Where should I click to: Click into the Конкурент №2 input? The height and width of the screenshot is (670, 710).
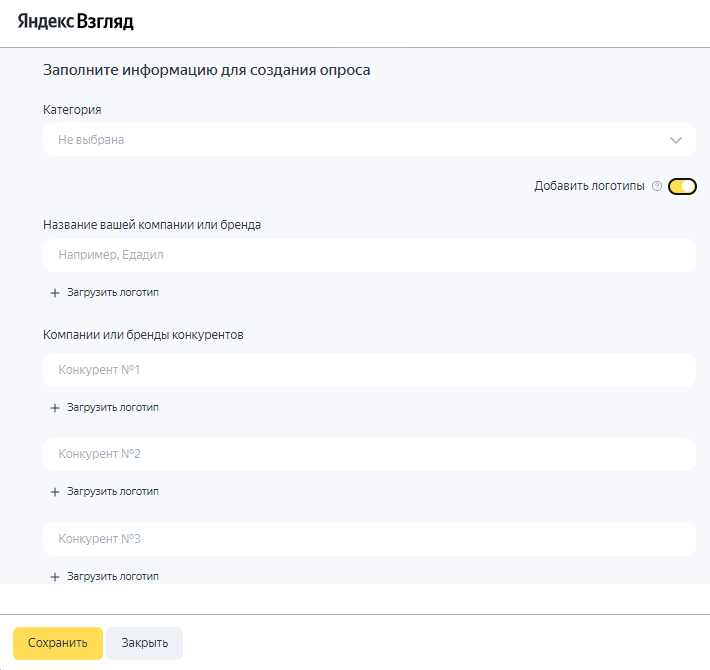click(x=368, y=454)
